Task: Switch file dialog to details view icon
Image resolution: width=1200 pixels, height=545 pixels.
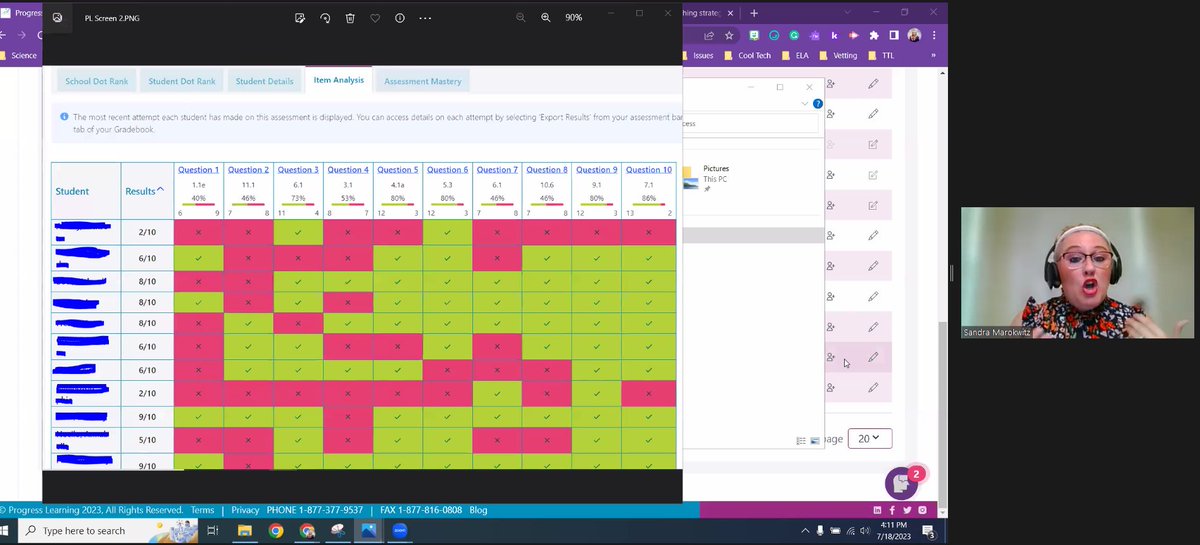Action: coord(801,440)
